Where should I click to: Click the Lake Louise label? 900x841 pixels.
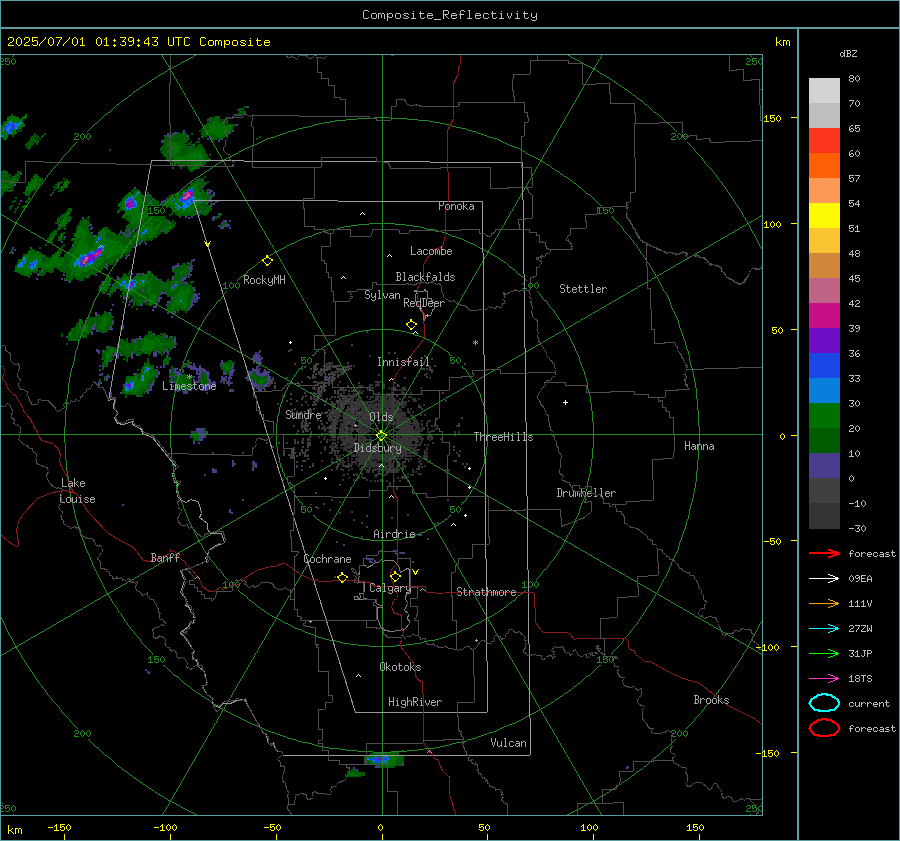(x=77, y=491)
